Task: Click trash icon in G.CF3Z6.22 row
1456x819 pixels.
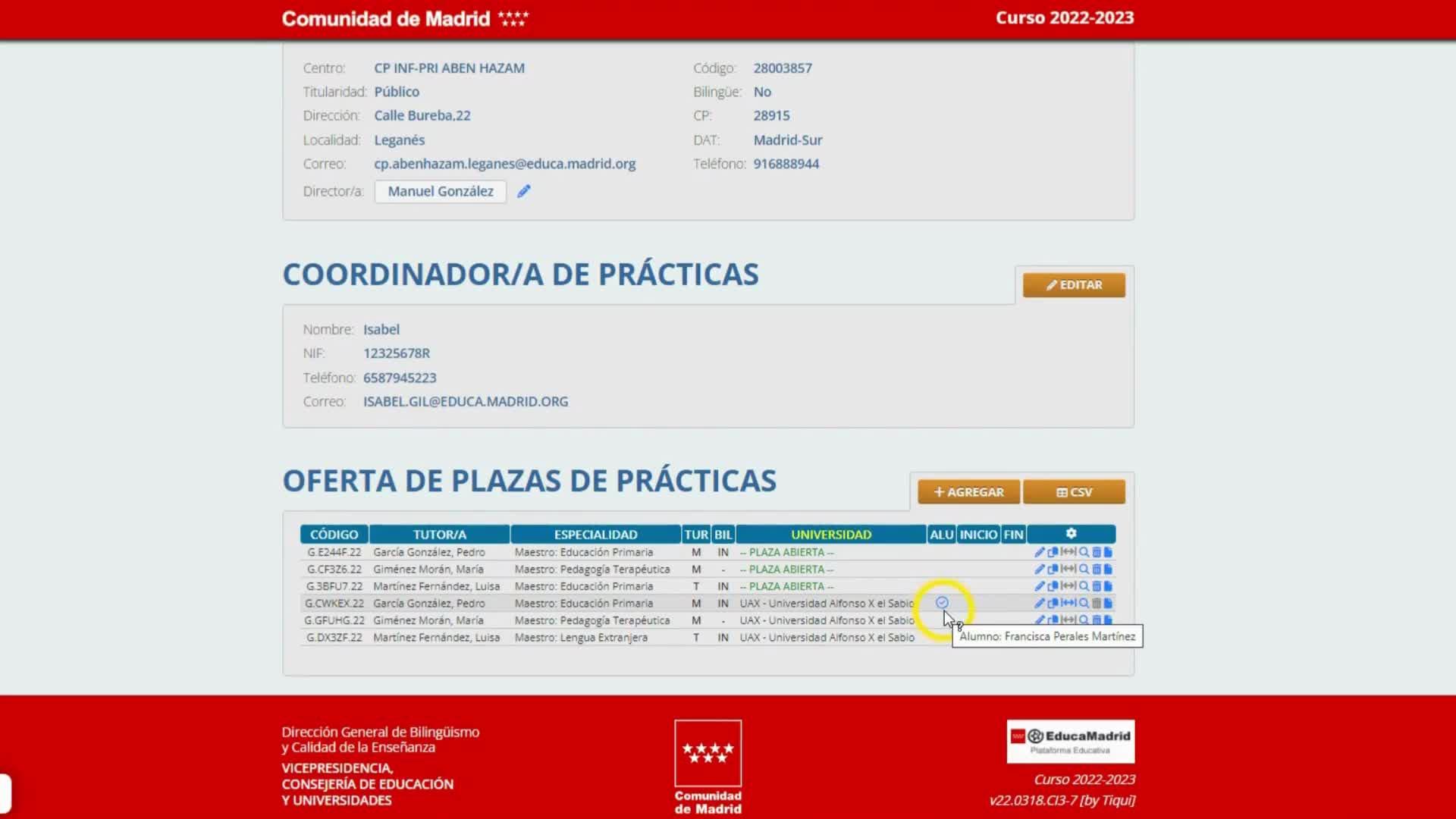Action: point(1097,569)
